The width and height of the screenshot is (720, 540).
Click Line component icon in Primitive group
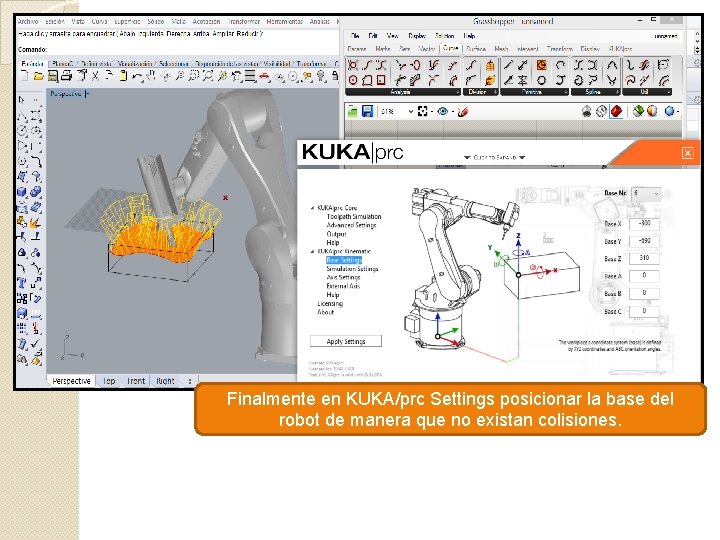pyautogui.click(x=508, y=65)
